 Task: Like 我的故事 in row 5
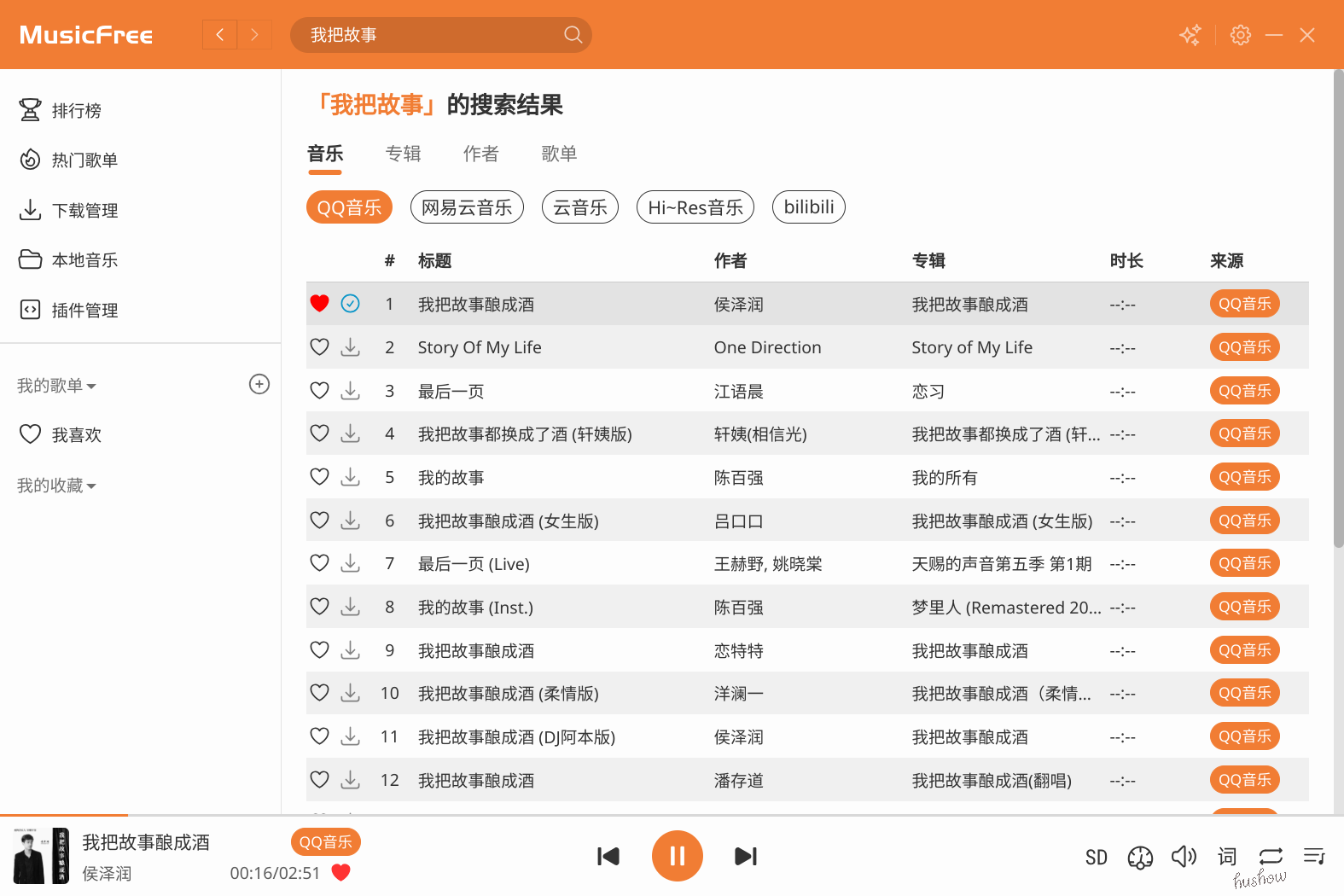click(320, 477)
